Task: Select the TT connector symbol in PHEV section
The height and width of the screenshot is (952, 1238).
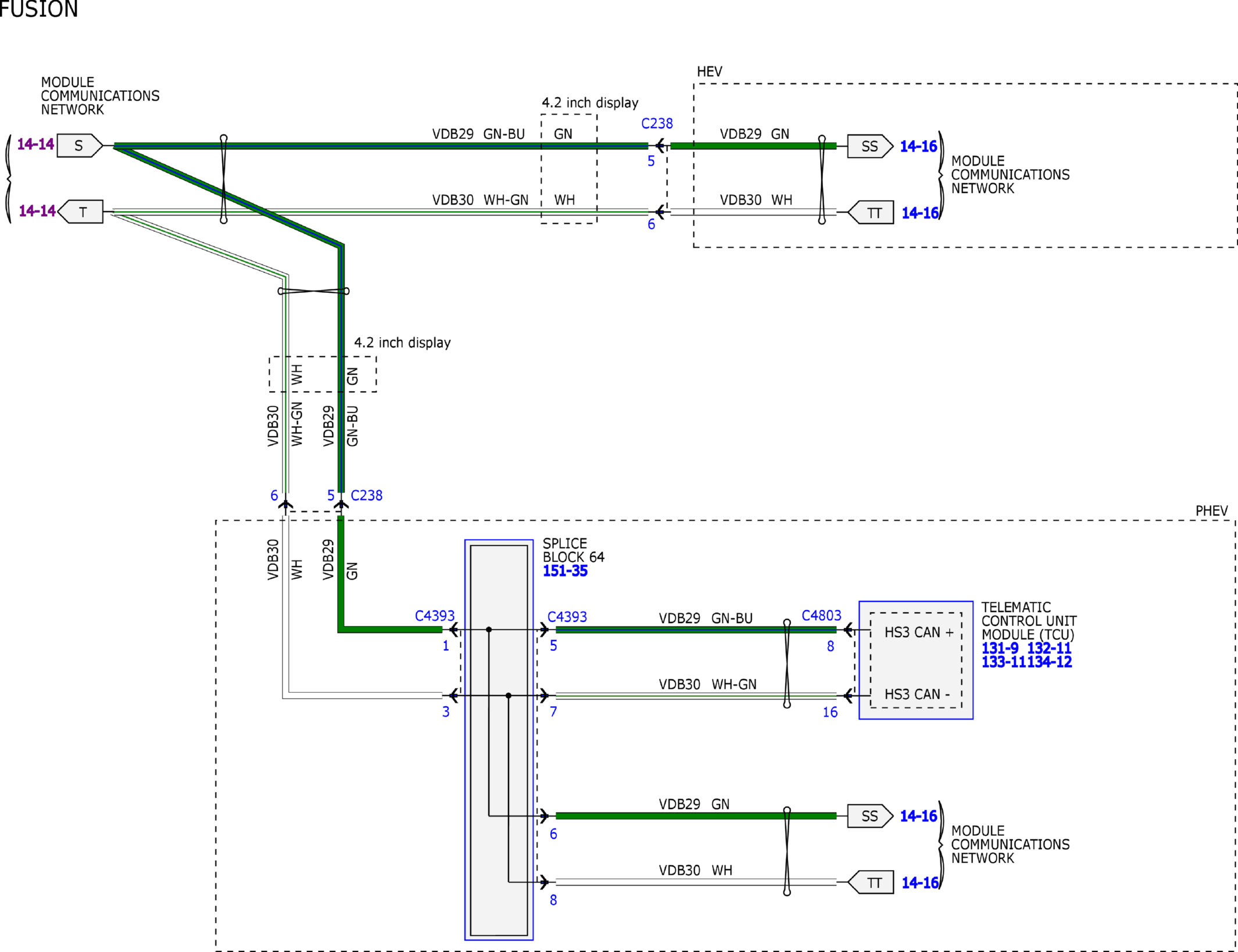Action: pos(871,882)
